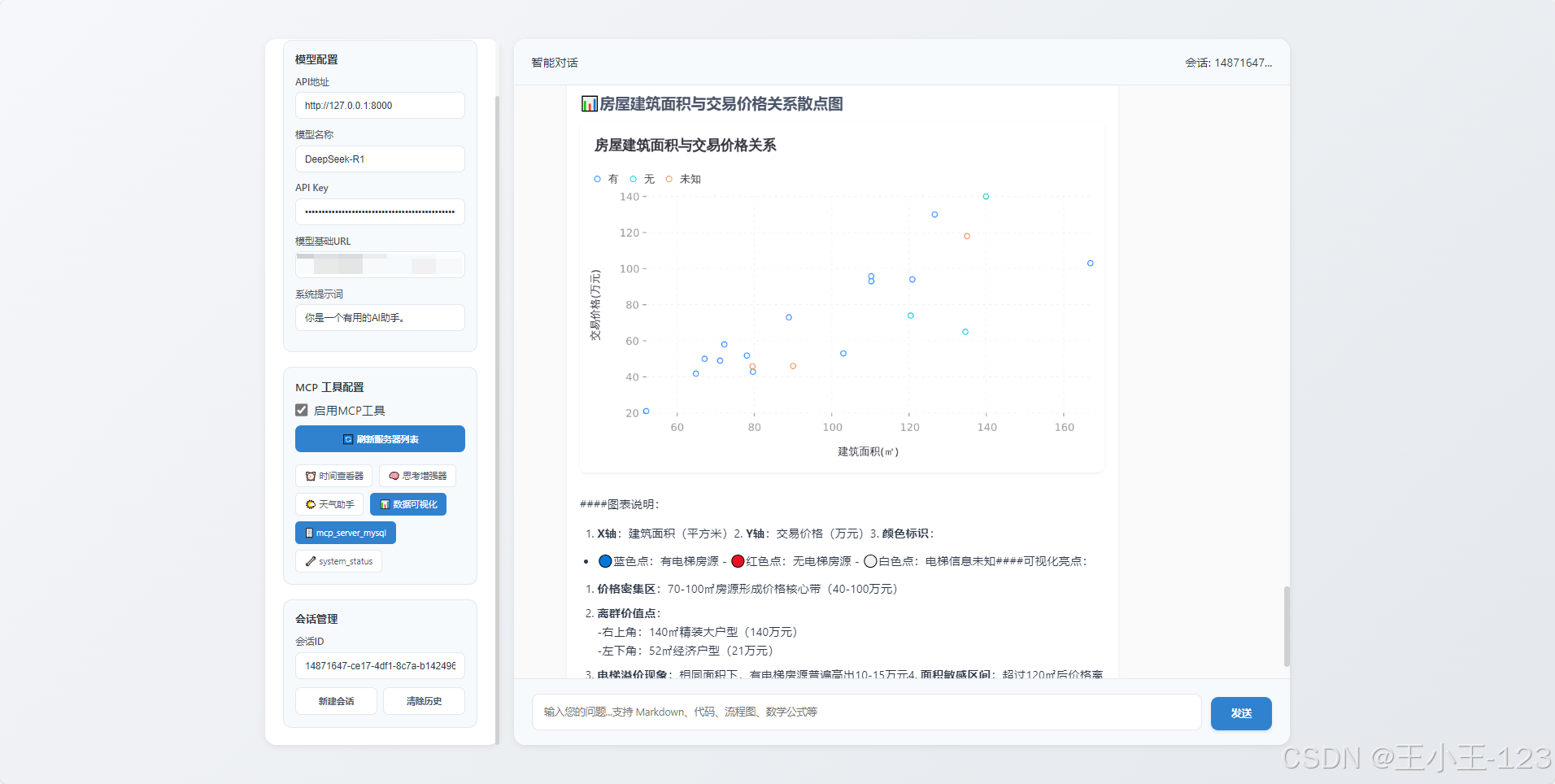The height and width of the screenshot is (784, 1555).
Task: Activate the 天气助手 sun tool icon
Action: tap(310, 504)
